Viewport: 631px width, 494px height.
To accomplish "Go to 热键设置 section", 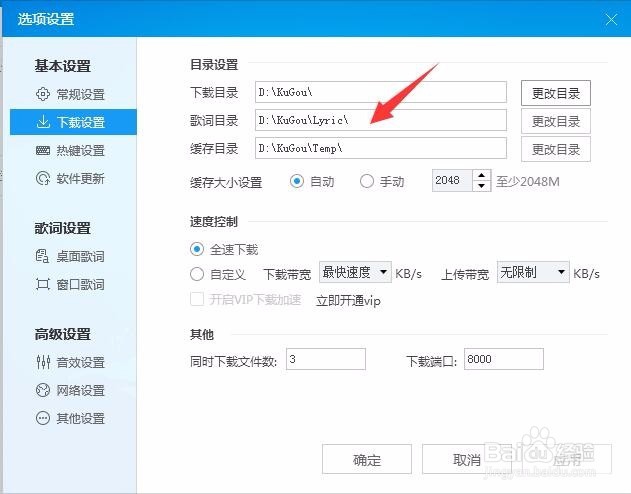I will (x=73, y=150).
